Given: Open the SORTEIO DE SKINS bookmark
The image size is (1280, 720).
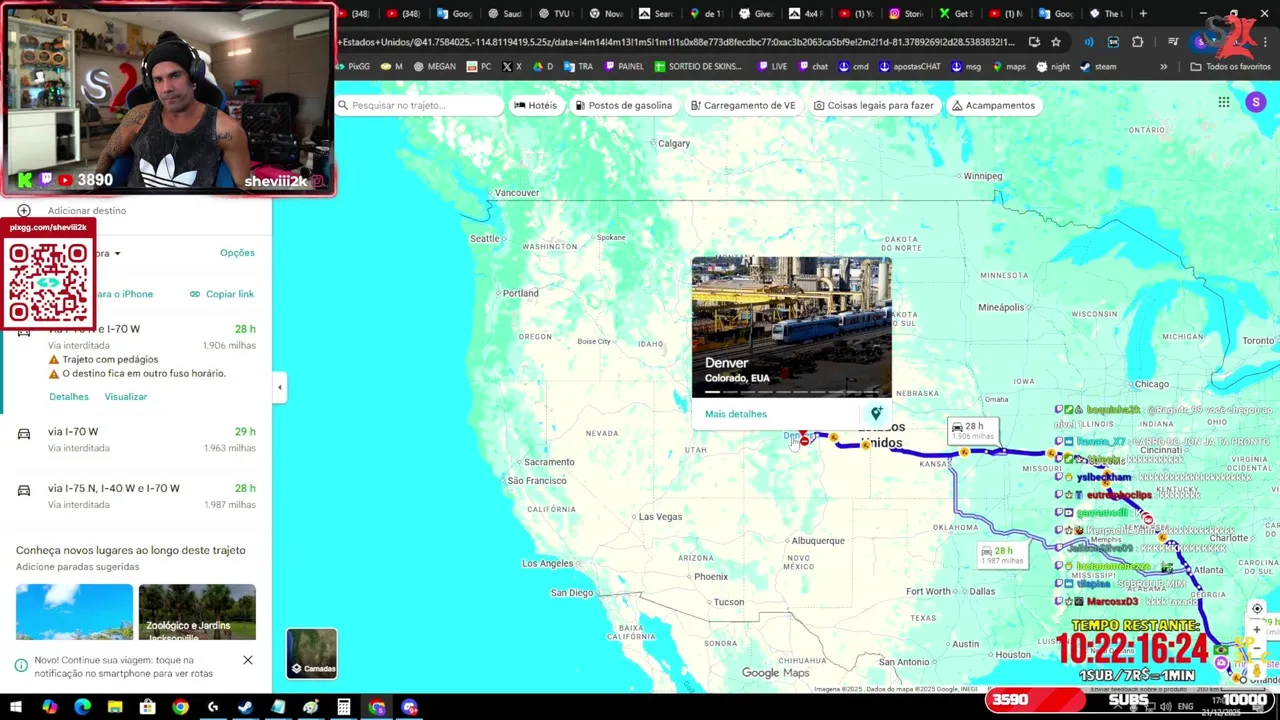Looking at the screenshot, I should (698, 67).
